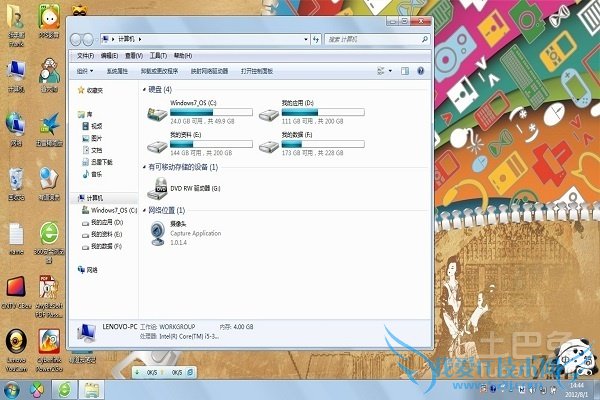Screen dimensions: 600x400
Task: Open the view options dropdown arrow
Action: click(390, 71)
